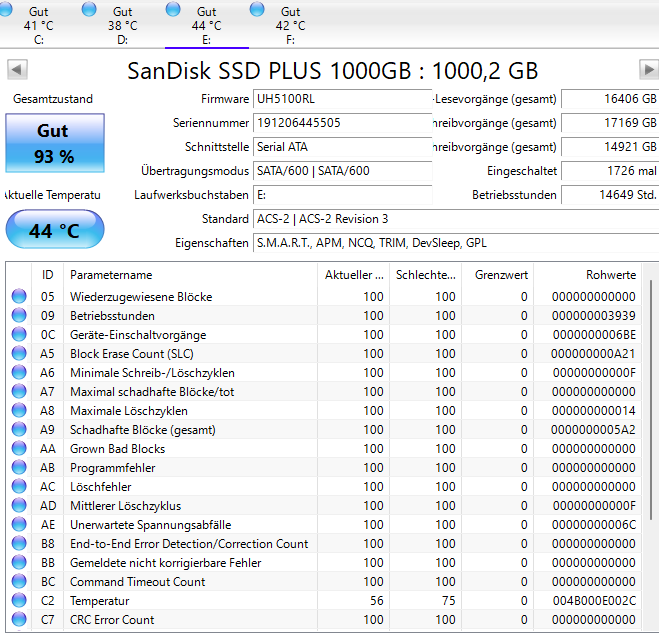Click the Grown Bad Blocks parameter name

pos(117,449)
